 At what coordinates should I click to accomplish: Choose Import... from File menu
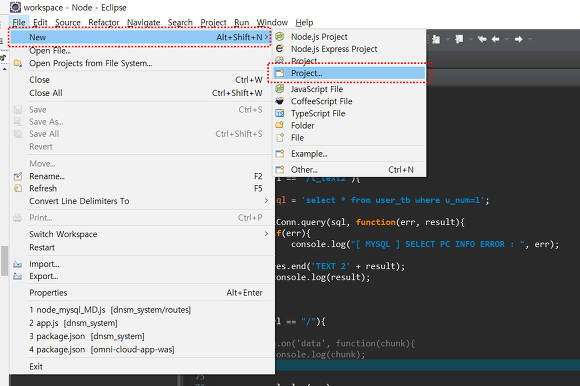tap(141, 264)
